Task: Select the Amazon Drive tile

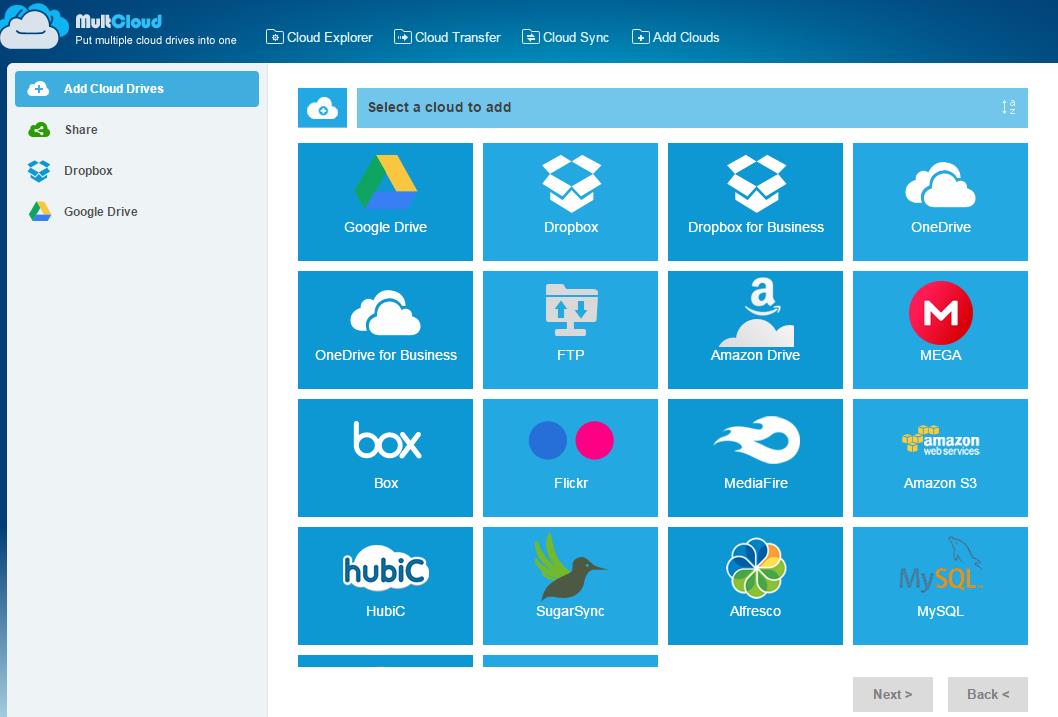Action: coord(755,330)
